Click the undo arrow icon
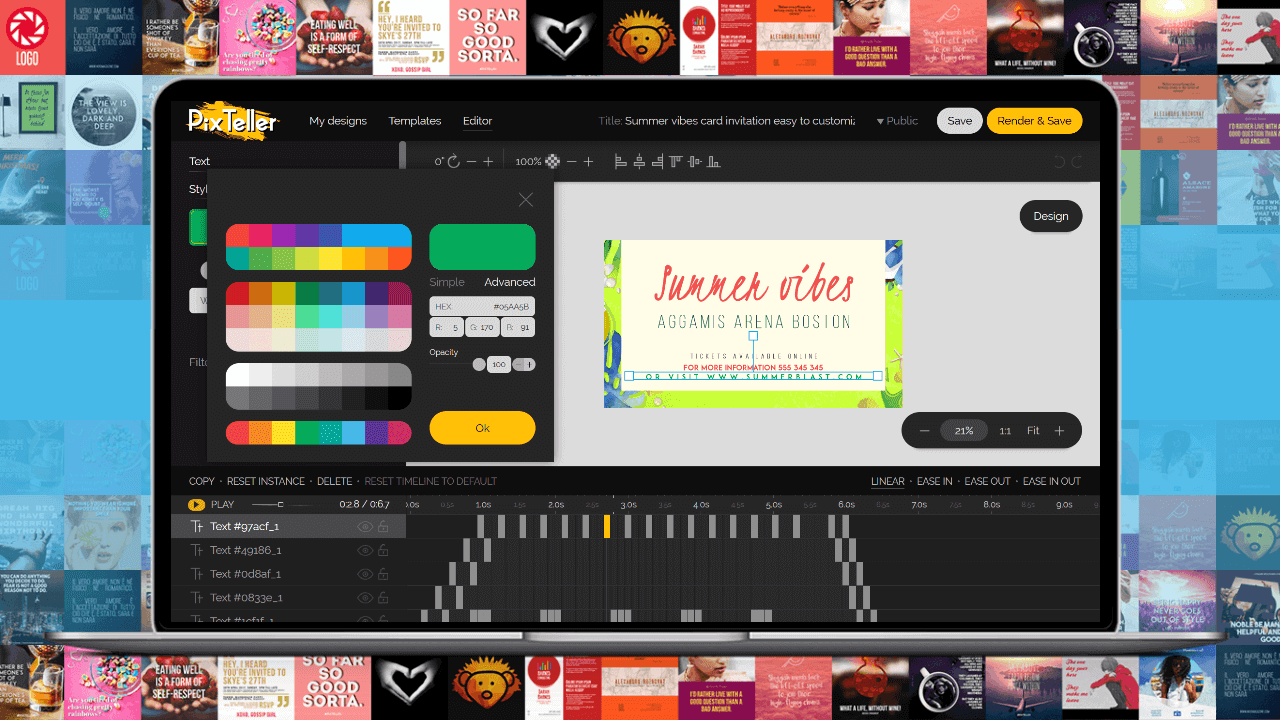1280x720 pixels. [x=1059, y=161]
